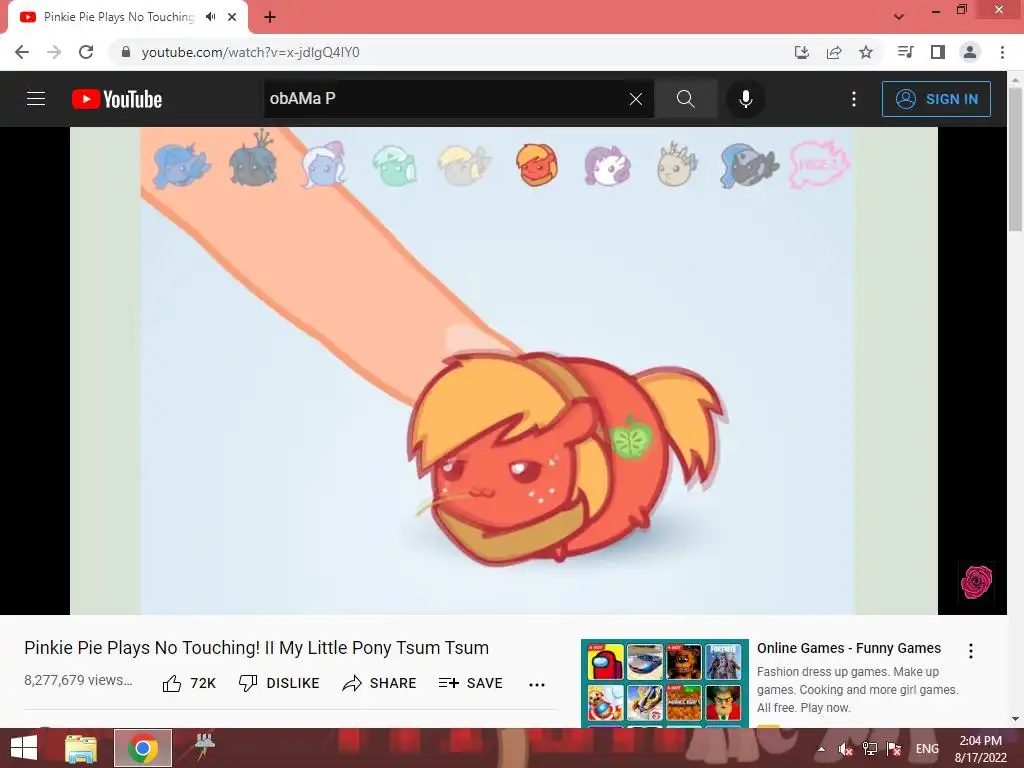The height and width of the screenshot is (768, 1024).
Task: Reload the YouTube page
Action: tap(86, 52)
